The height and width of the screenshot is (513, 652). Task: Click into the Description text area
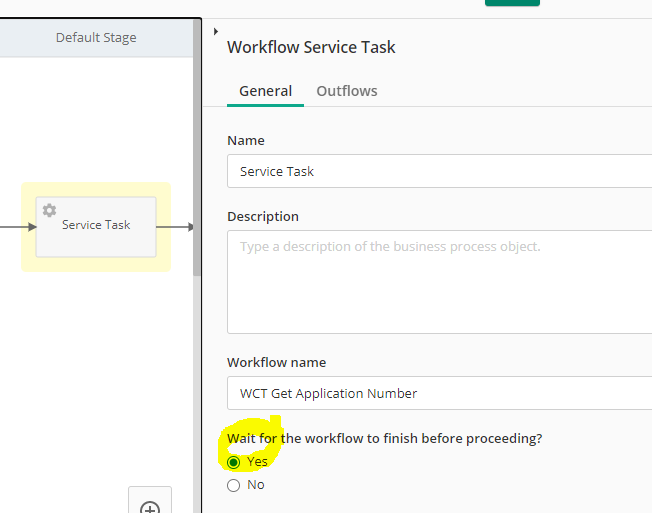point(440,282)
